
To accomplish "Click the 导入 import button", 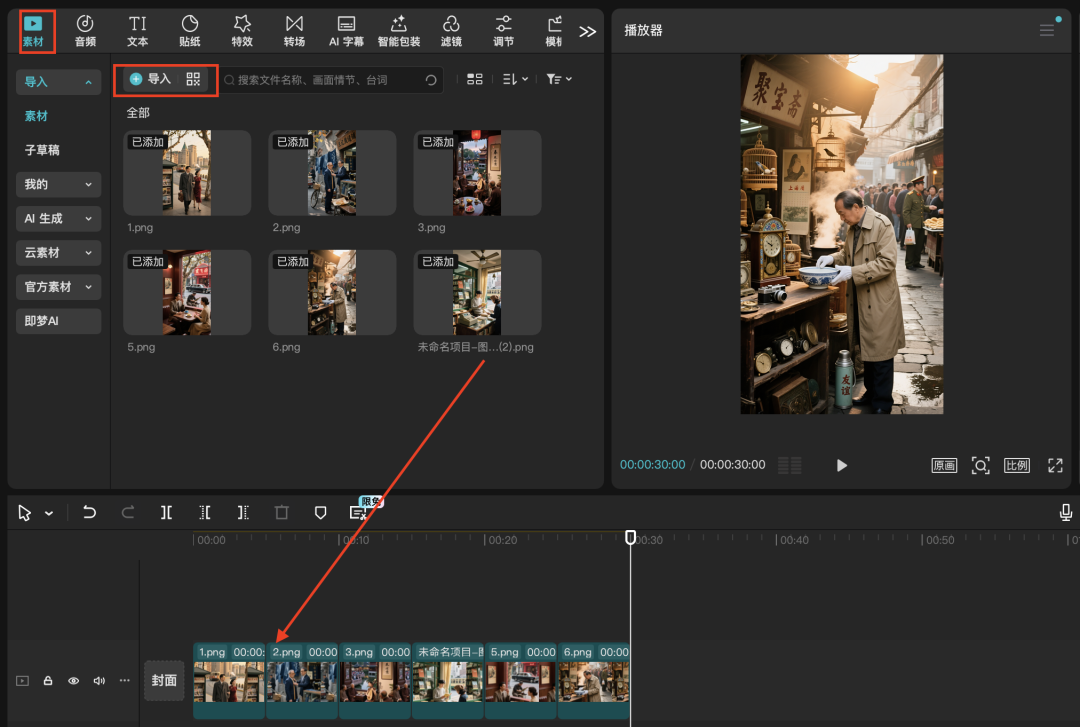I will [151, 79].
